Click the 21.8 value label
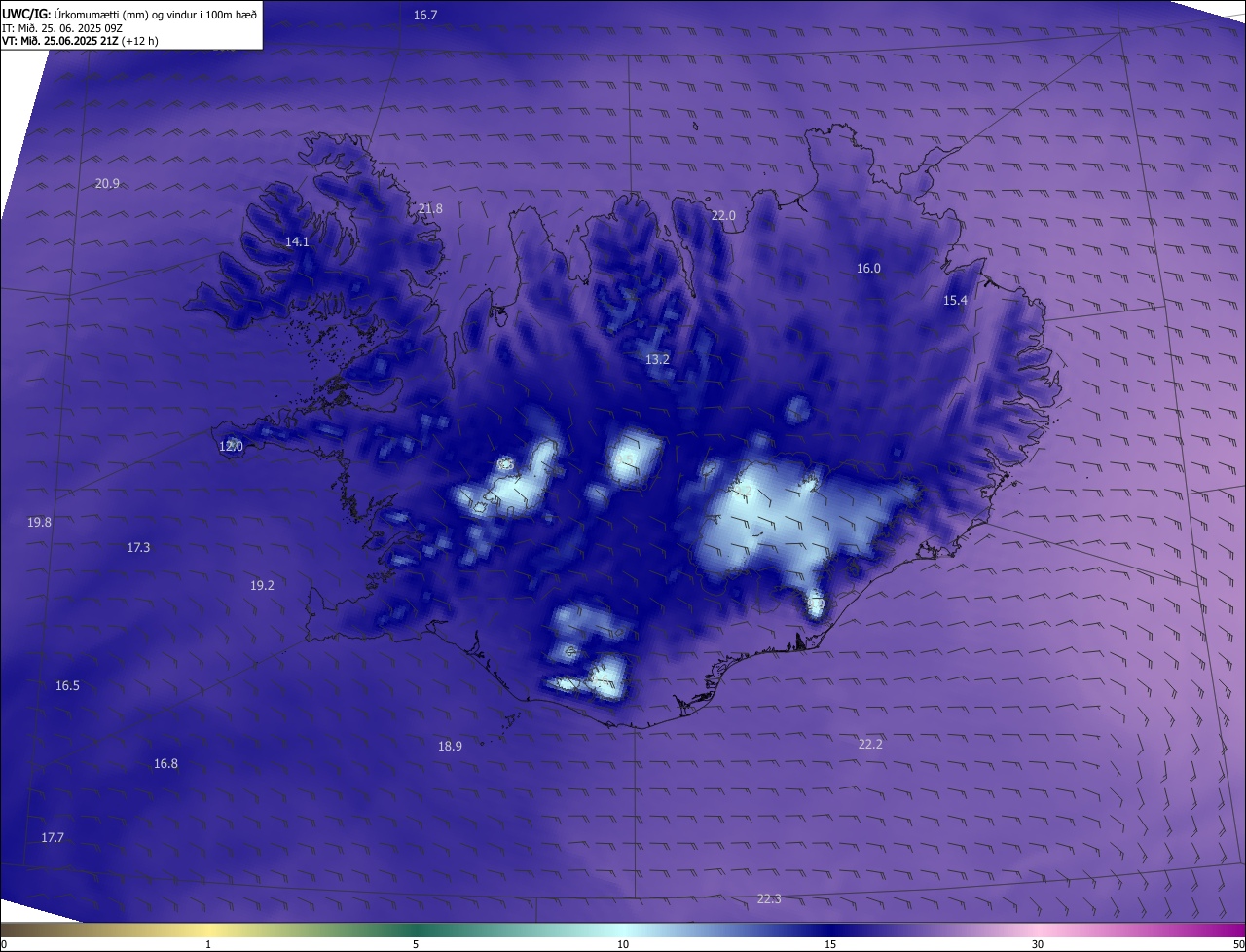This screenshot has height=952, width=1246. click(430, 208)
